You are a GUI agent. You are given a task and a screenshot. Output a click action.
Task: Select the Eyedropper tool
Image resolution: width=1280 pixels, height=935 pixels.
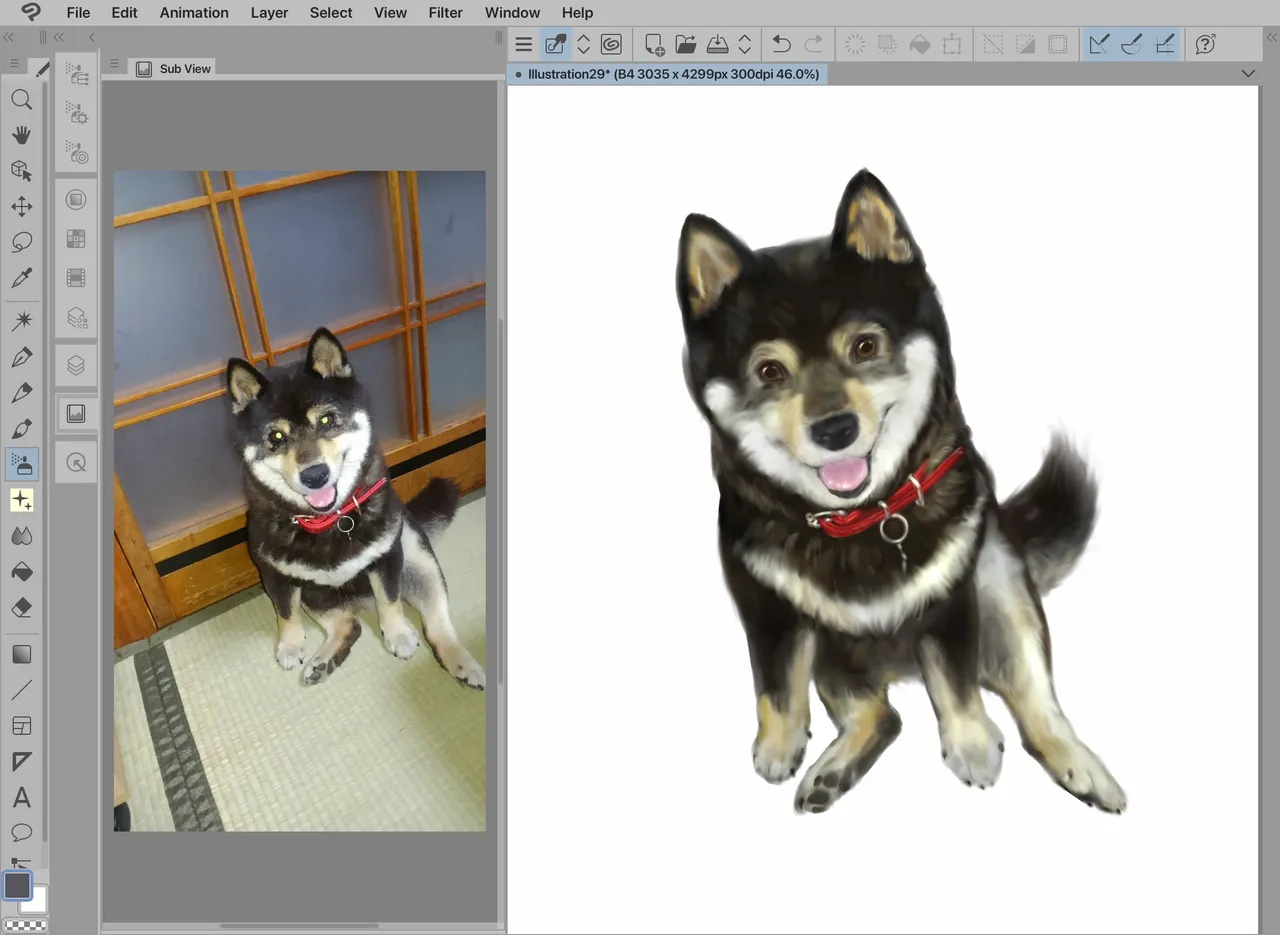point(21,278)
